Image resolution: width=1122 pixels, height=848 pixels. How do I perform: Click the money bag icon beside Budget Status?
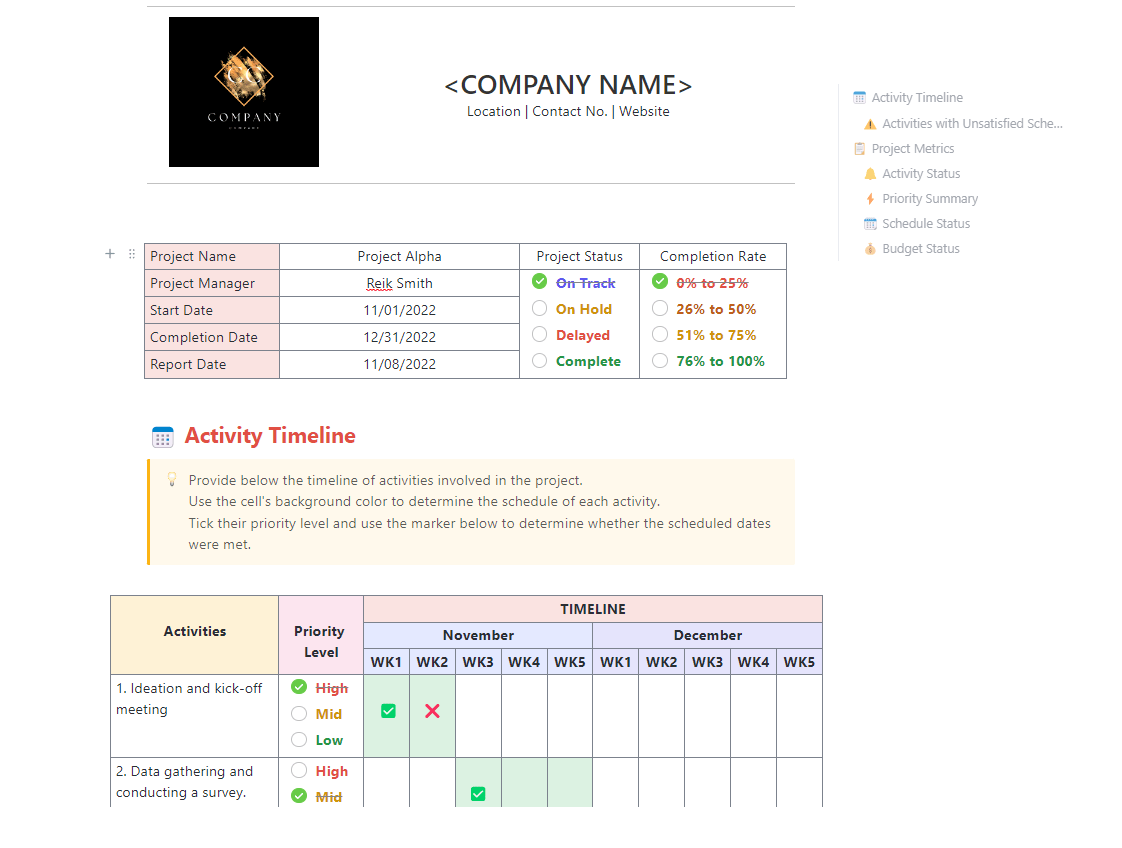pos(870,249)
